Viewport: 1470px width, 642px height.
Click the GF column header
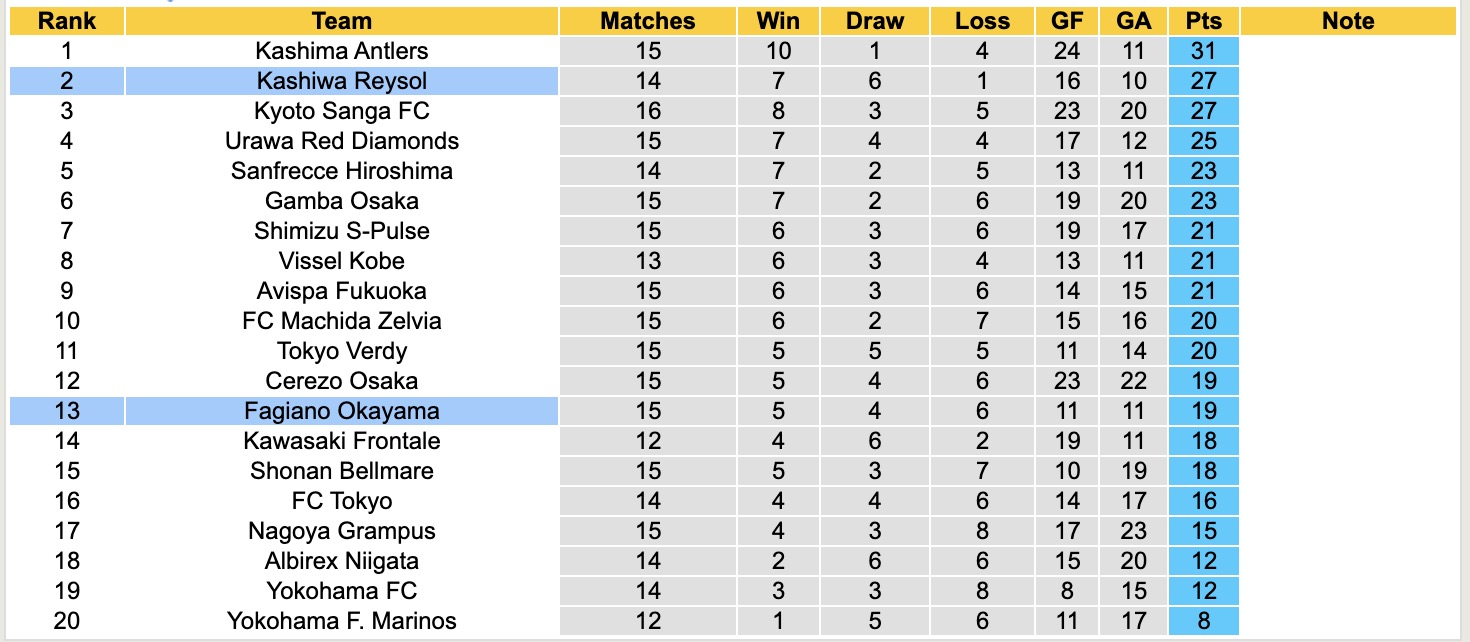click(x=1067, y=21)
